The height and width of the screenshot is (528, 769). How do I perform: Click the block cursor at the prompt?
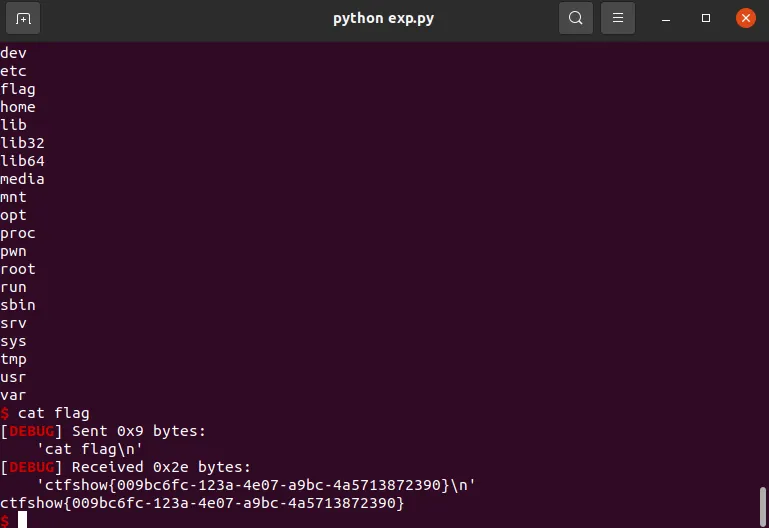coord(23,520)
